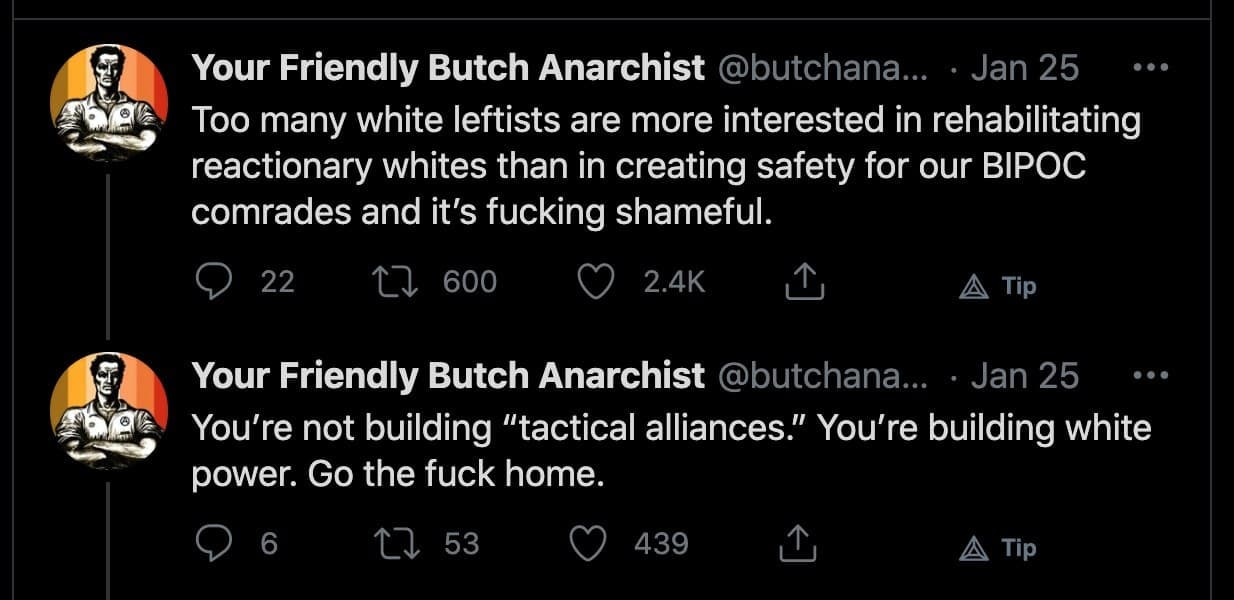Open first tweet's Jan 25 timestamp
The width and height of the screenshot is (1234, 600).
pyautogui.click(x=1024, y=68)
